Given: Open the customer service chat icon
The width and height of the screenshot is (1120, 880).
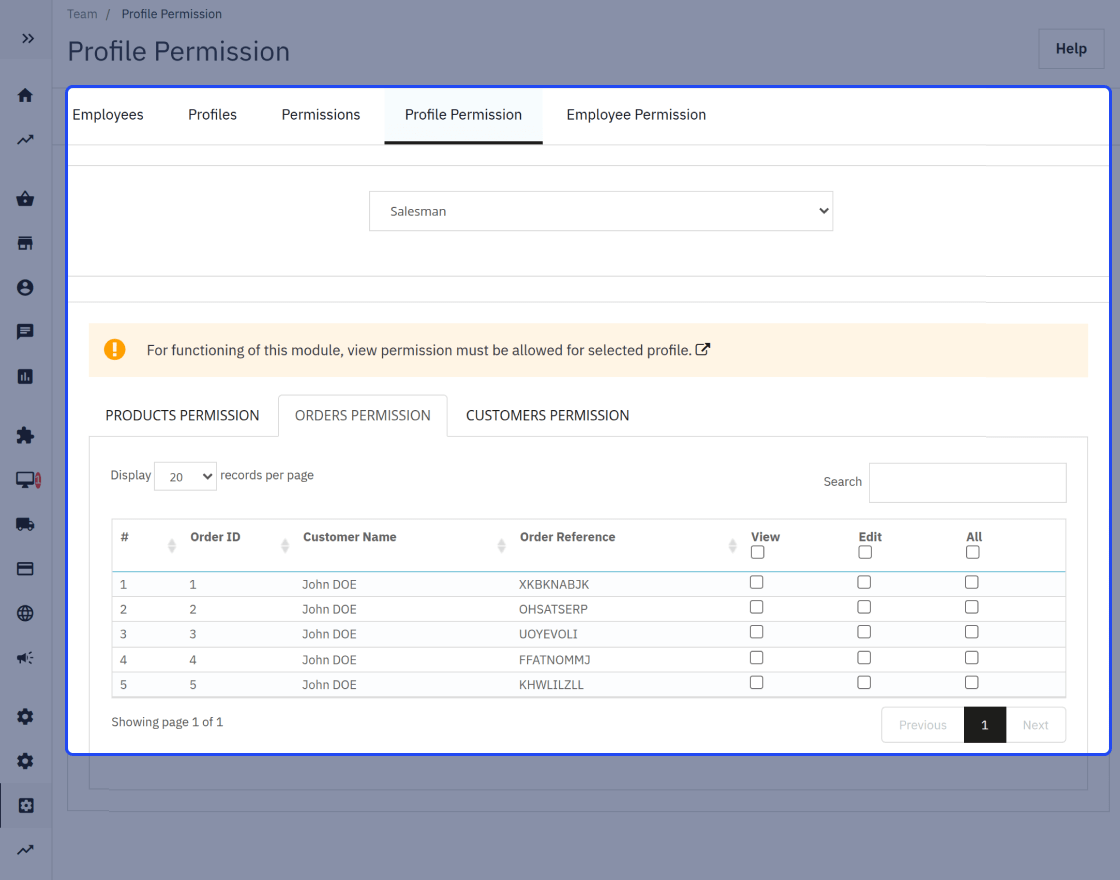Looking at the screenshot, I should (x=25, y=332).
